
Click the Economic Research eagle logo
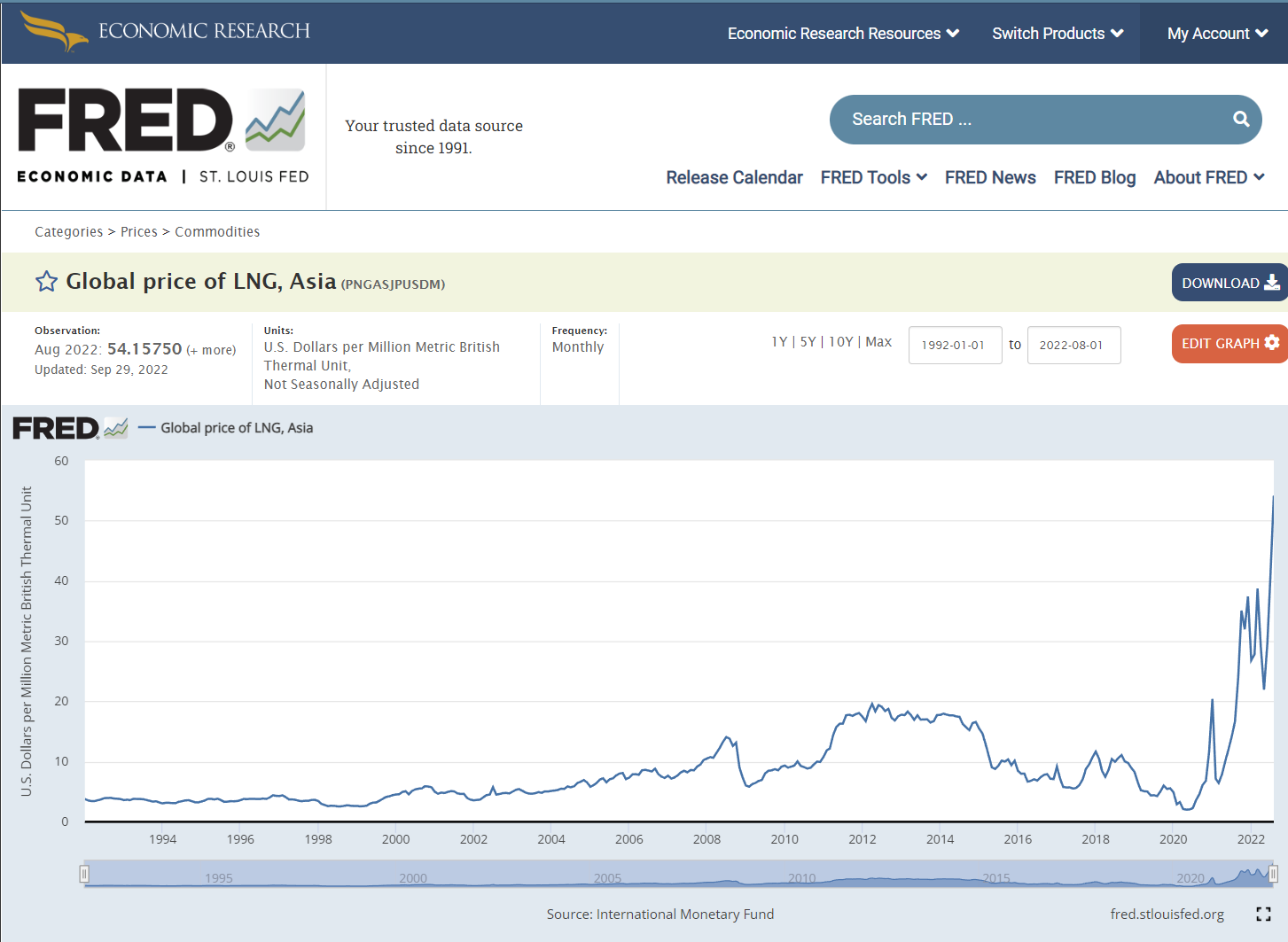click(x=54, y=31)
